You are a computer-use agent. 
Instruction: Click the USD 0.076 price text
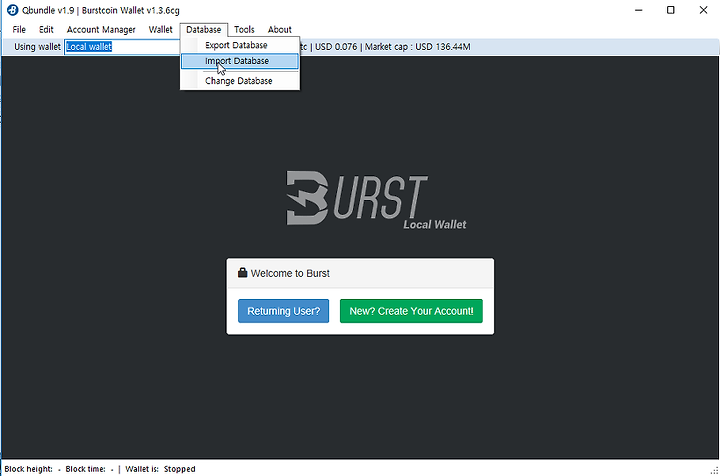(336, 47)
